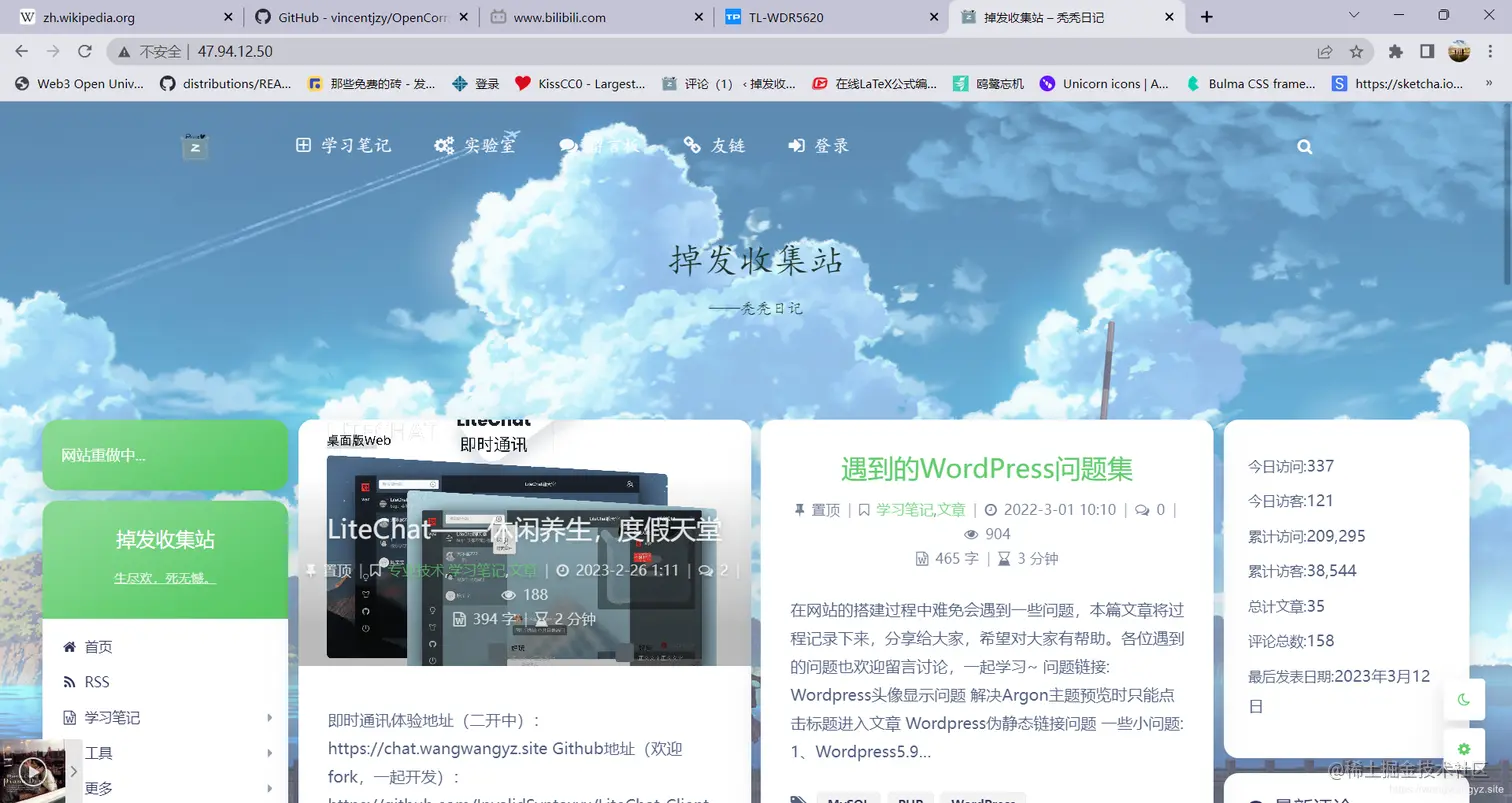Open the RSS sidebar link

pyautogui.click(x=86, y=682)
